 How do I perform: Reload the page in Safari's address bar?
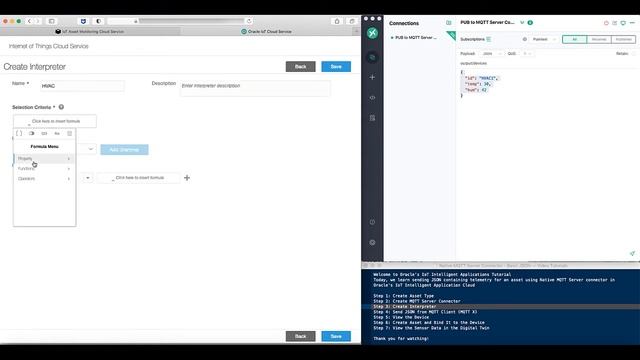click(249, 21)
